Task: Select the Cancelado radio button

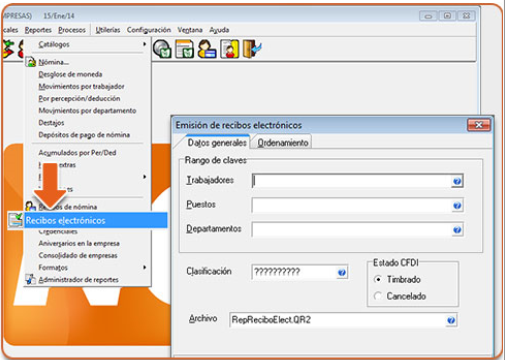Action: [378, 296]
